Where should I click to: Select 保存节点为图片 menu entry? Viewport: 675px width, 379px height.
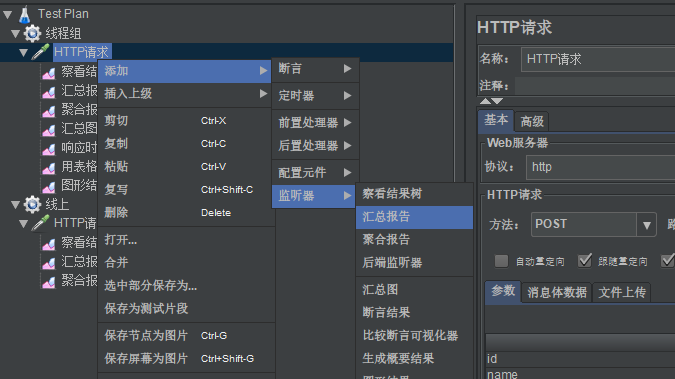(186, 336)
